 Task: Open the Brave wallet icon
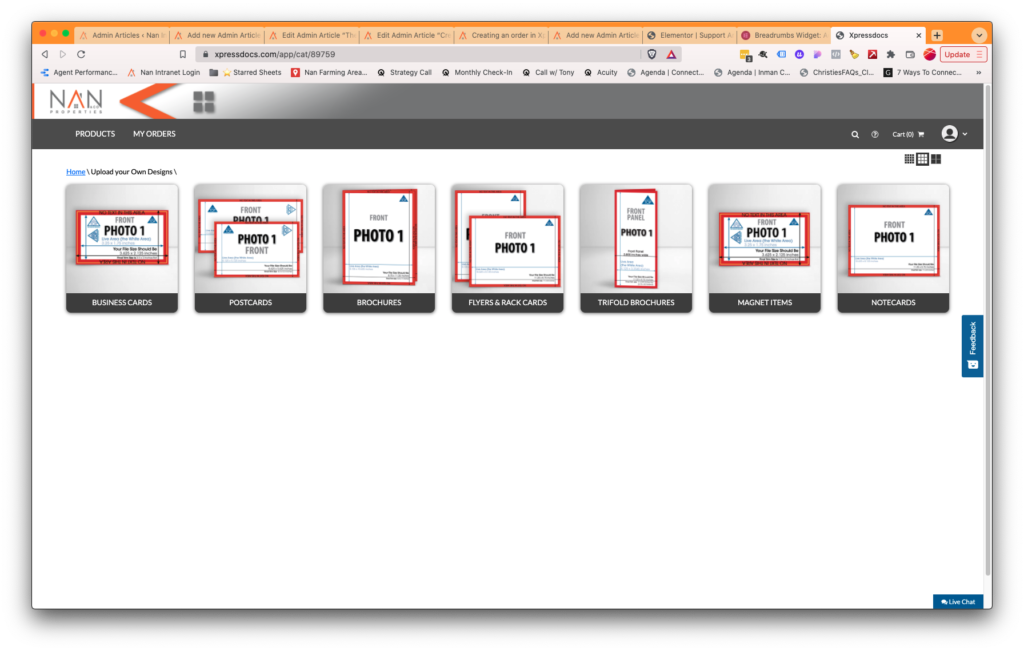[x=910, y=54]
